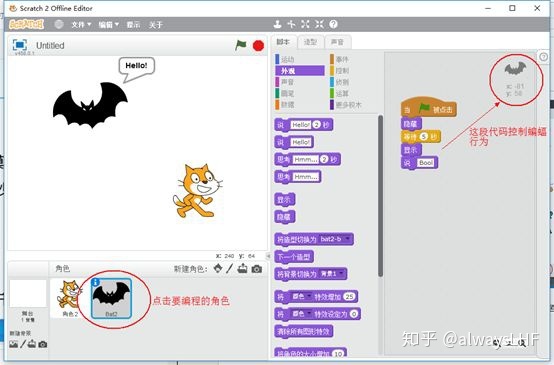The height and width of the screenshot is (365, 554).
Task: Paint a new backdrop icon
Action: coord(23,344)
